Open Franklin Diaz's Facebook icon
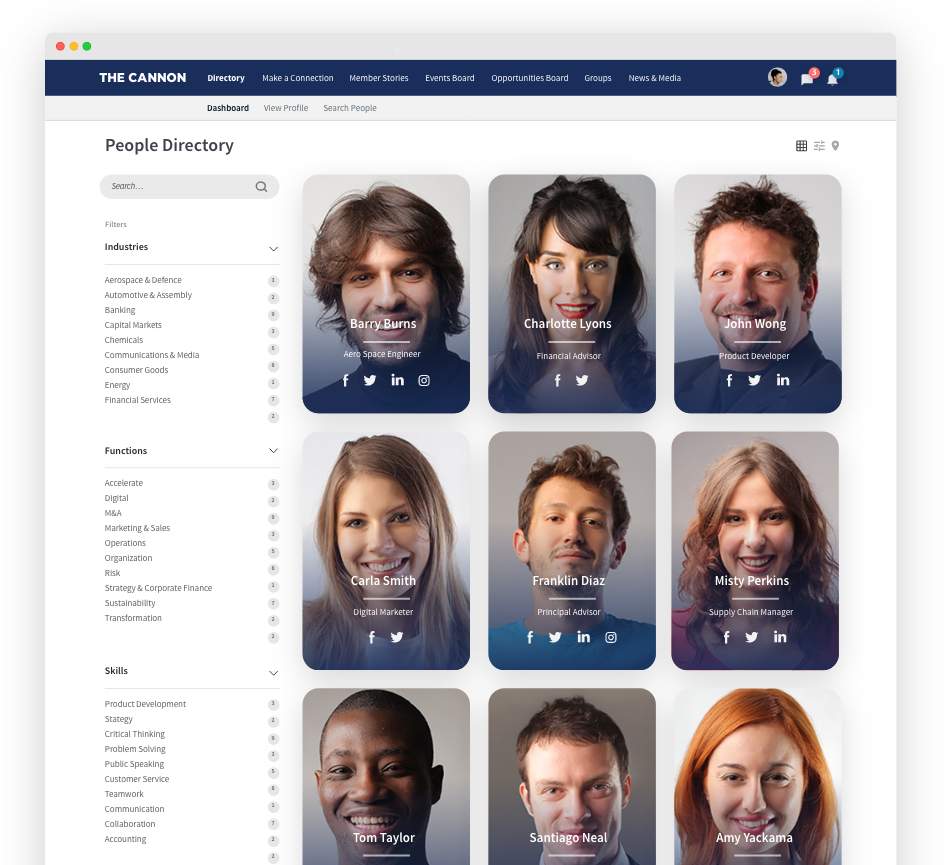This screenshot has width=944, height=865. click(530, 637)
